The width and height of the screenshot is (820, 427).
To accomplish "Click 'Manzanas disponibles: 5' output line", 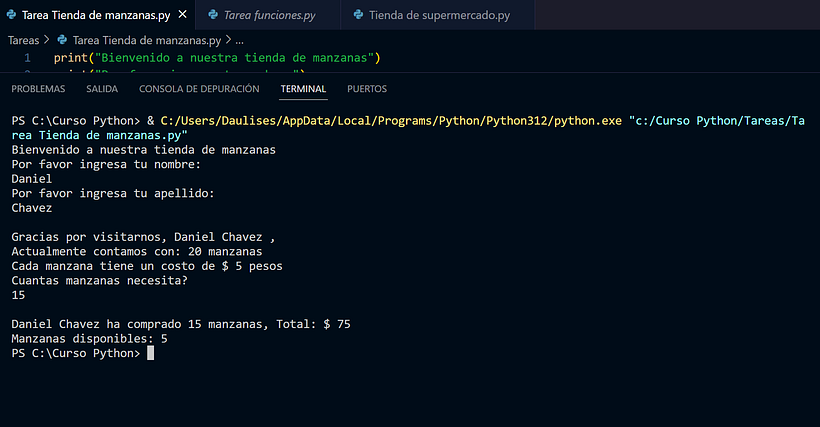I will click(x=89, y=339).
